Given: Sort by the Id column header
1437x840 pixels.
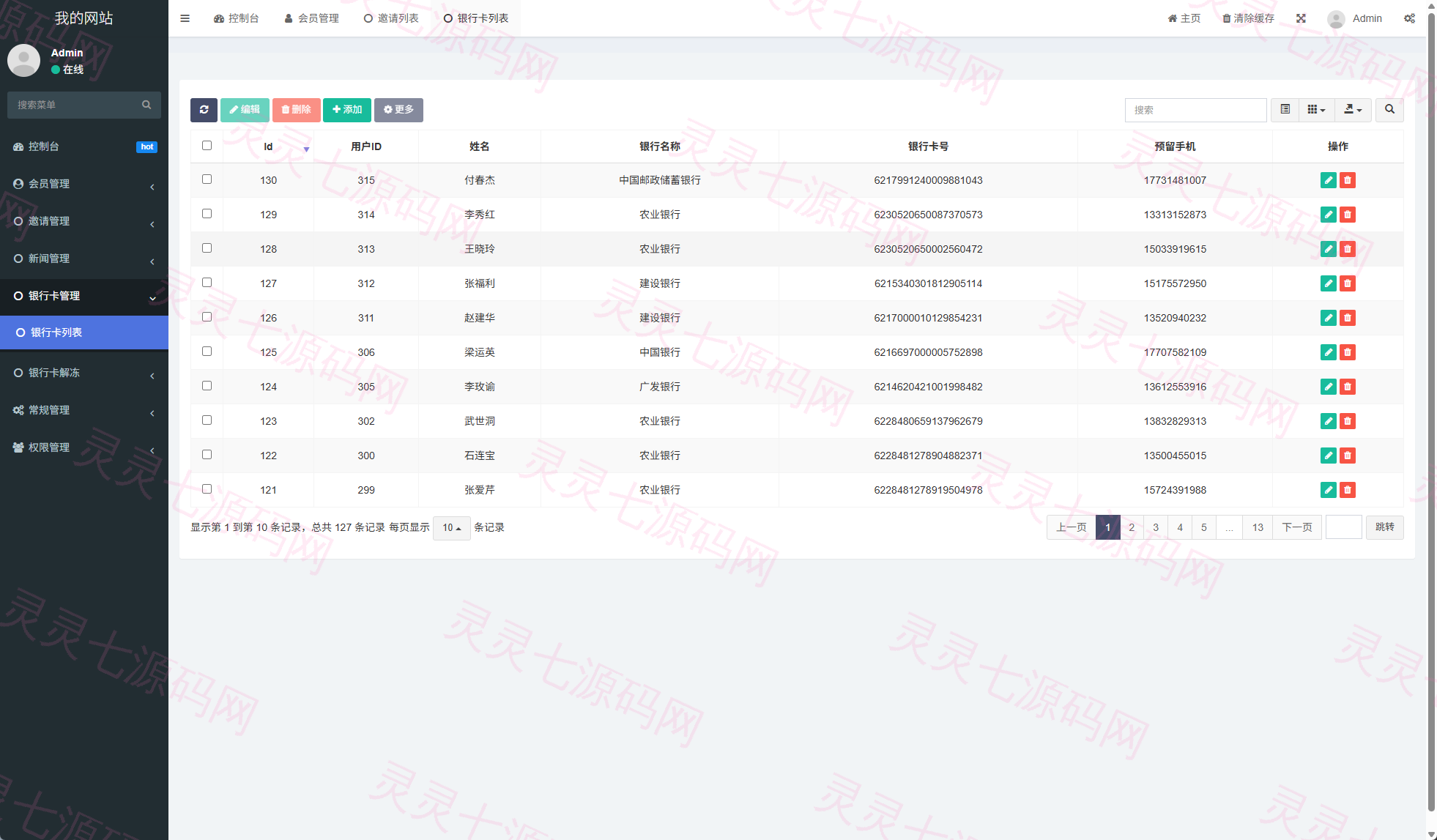Looking at the screenshot, I should point(268,146).
